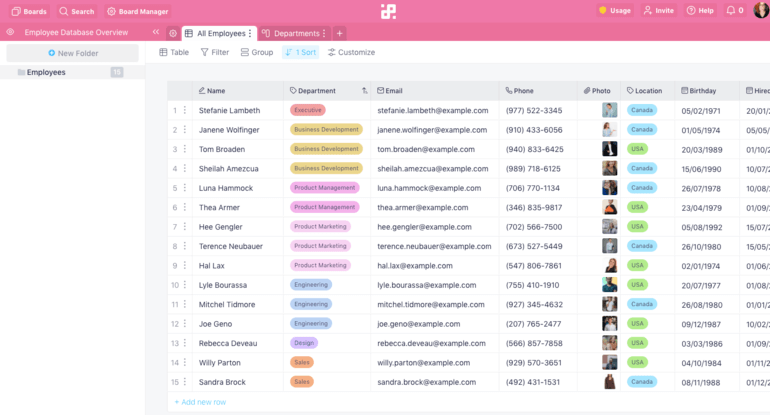Screen dimensions: 770x415
Task: Open row menu dots for Luna Hammock
Action: [x=185, y=188]
